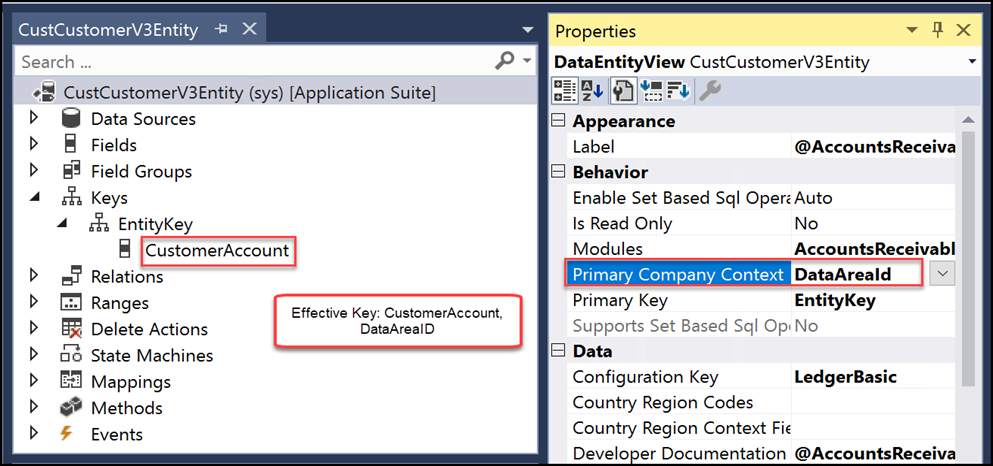Select the CustomerAccount key field
Image resolution: width=993 pixels, height=466 pixels.
point(217,250)
